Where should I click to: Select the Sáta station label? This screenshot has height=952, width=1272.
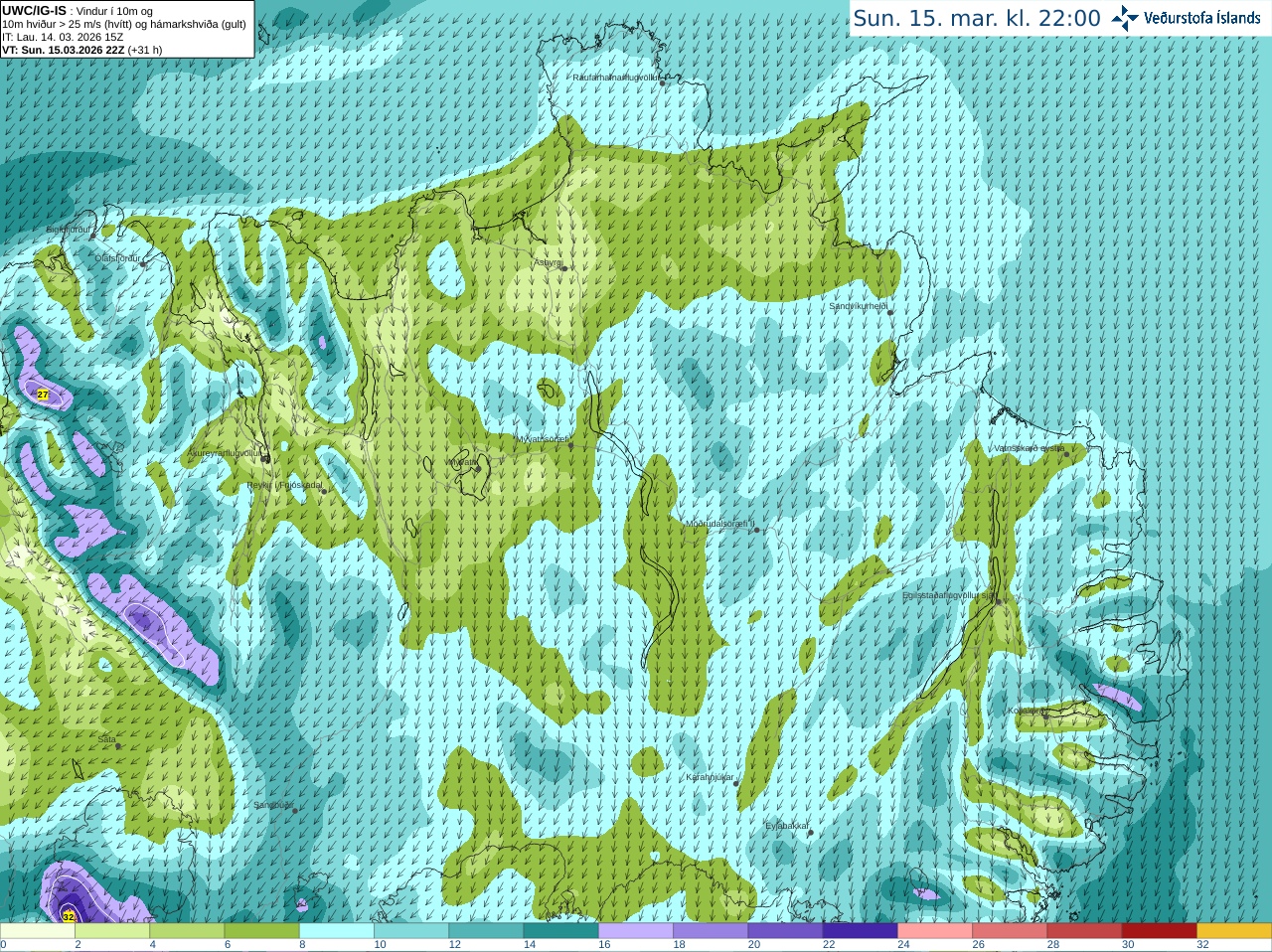[x=106, y=739]
